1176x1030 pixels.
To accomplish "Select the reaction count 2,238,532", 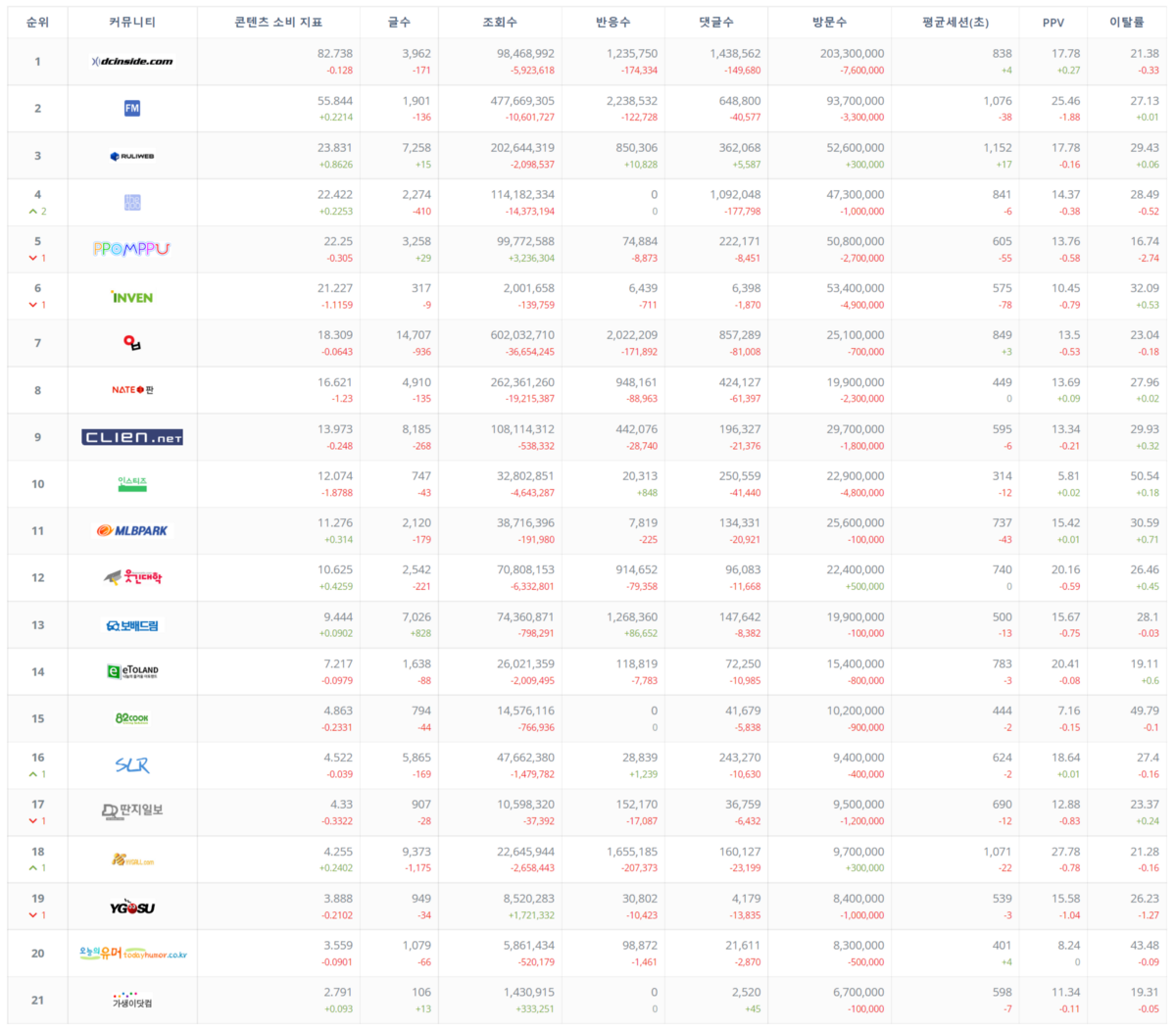I will 632,101.
